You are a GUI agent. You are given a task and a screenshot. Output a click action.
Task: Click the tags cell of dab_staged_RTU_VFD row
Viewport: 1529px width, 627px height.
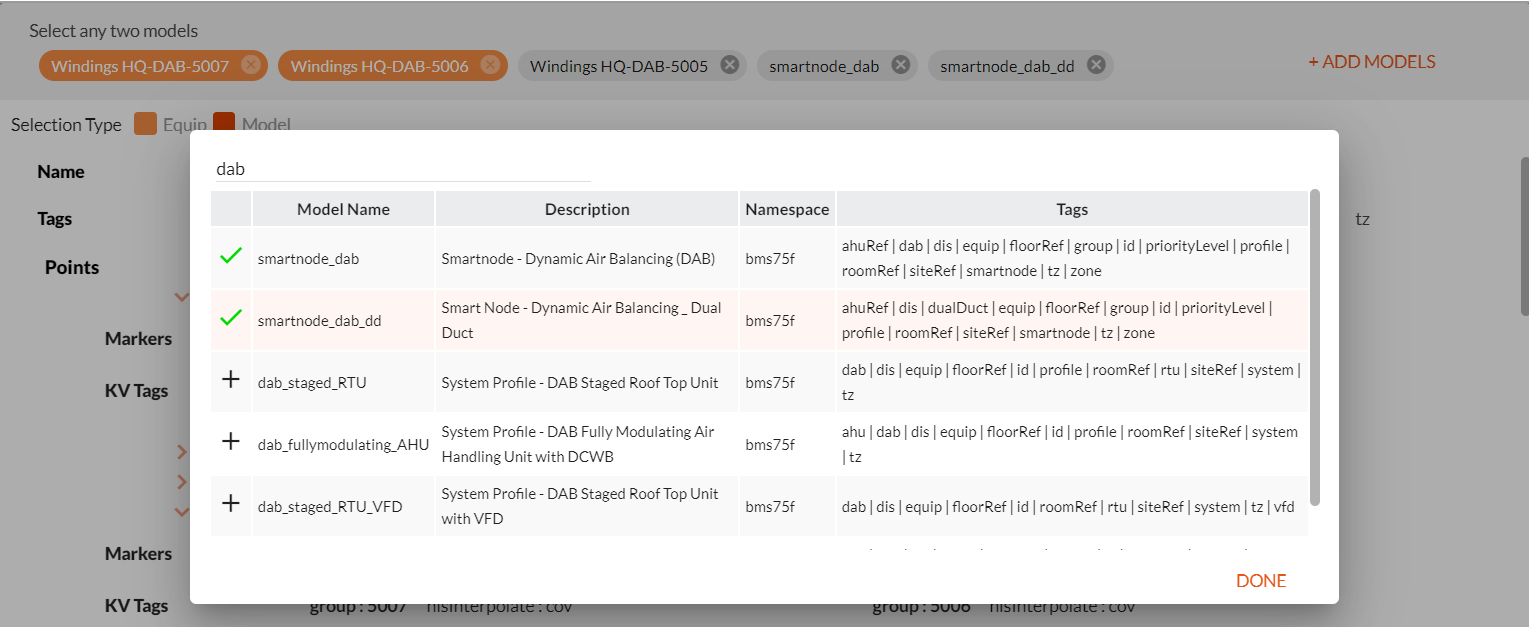[1072, 506]
